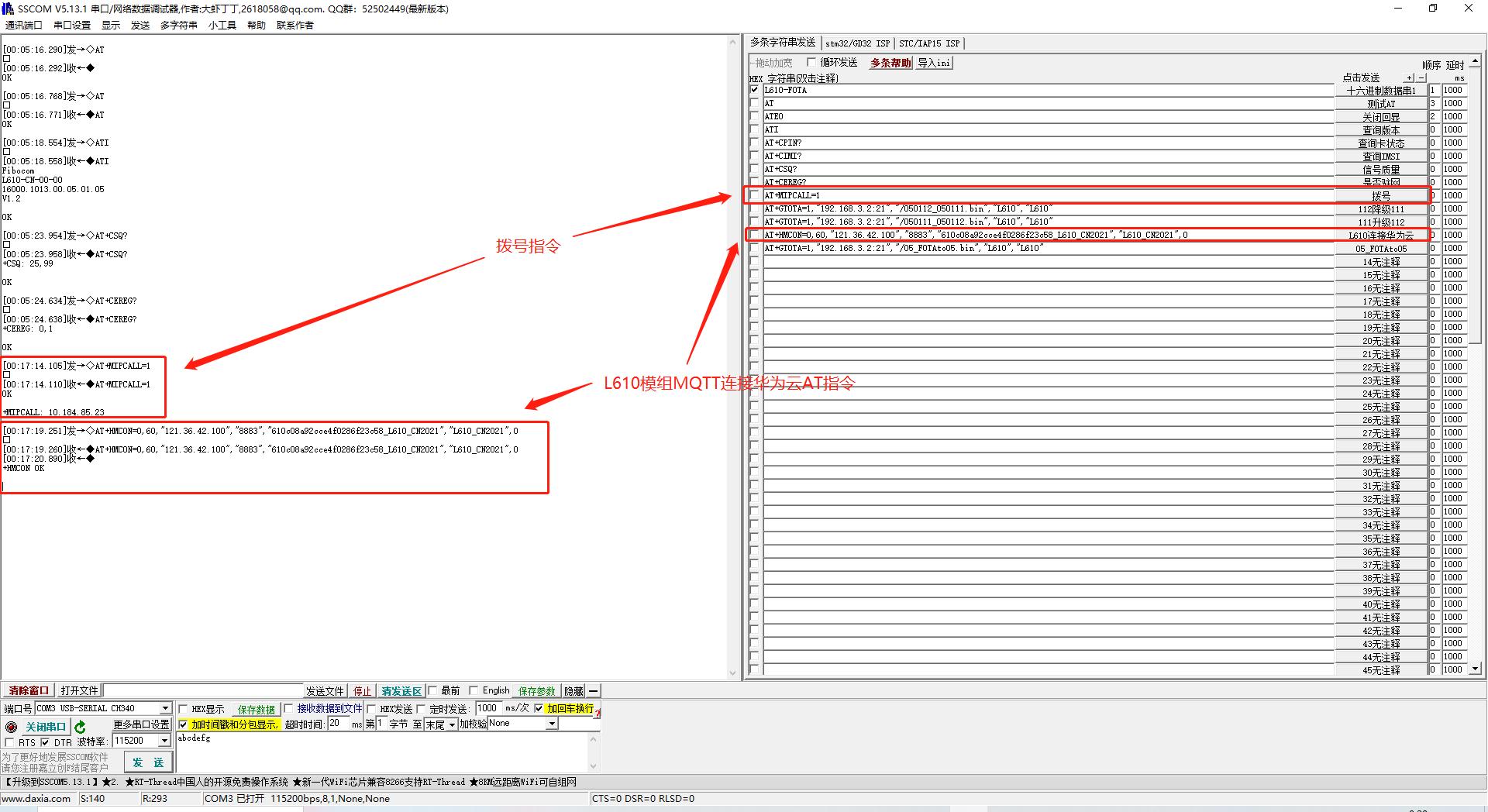Screen dimensions: 1488x812
Task: Click the AT+CPIN? command string field
Action: [x=1048, y=143]
